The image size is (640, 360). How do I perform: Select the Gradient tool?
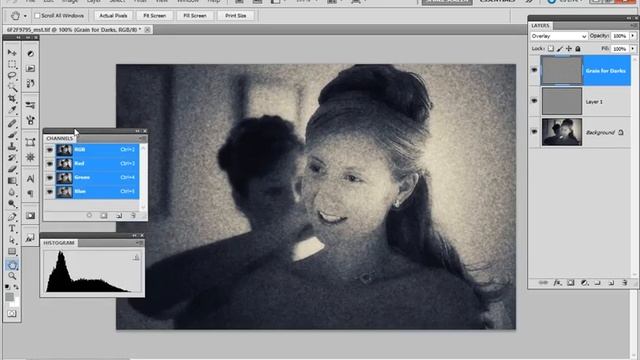click(12, 180)
